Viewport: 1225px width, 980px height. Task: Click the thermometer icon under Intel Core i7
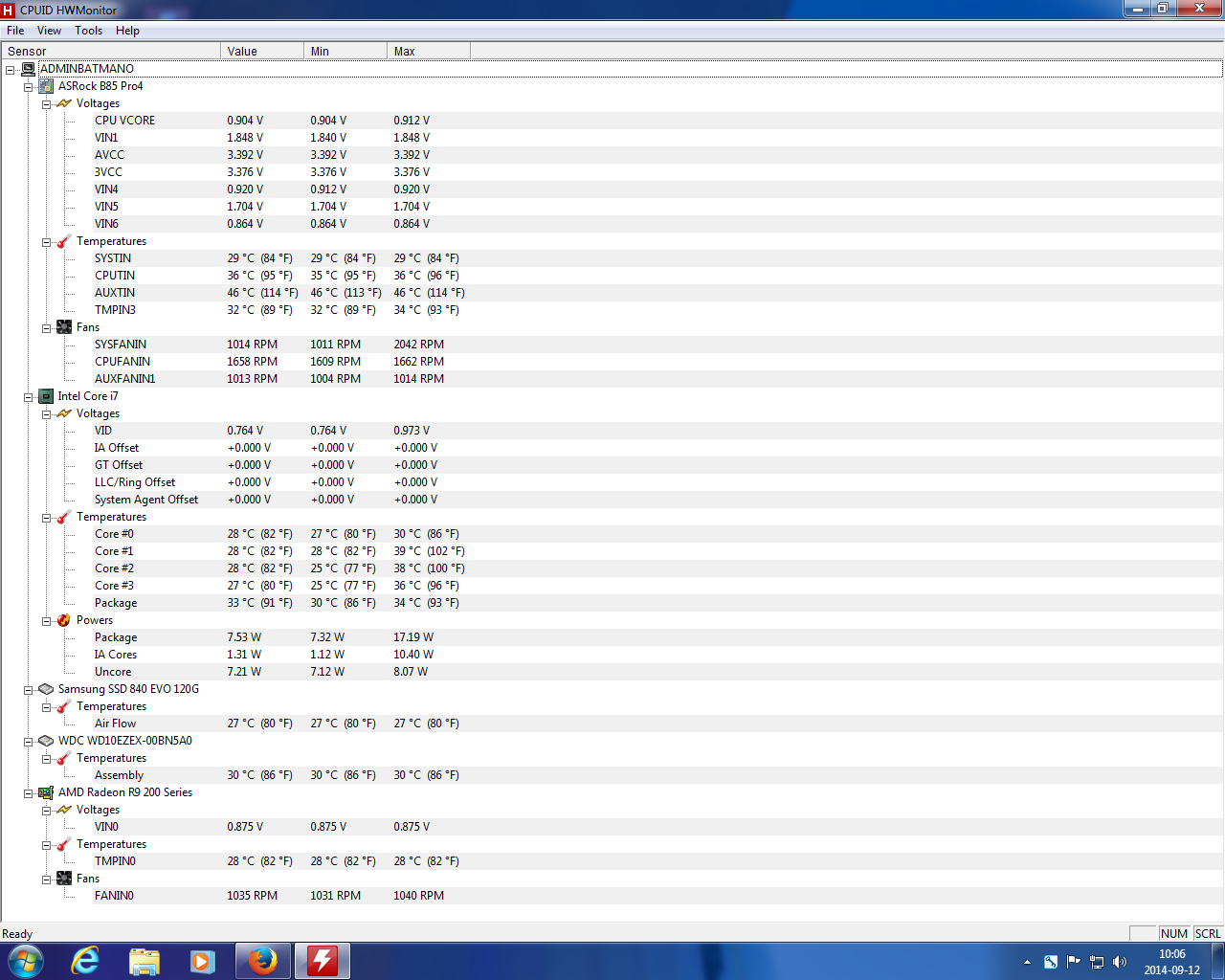[64, 517]
